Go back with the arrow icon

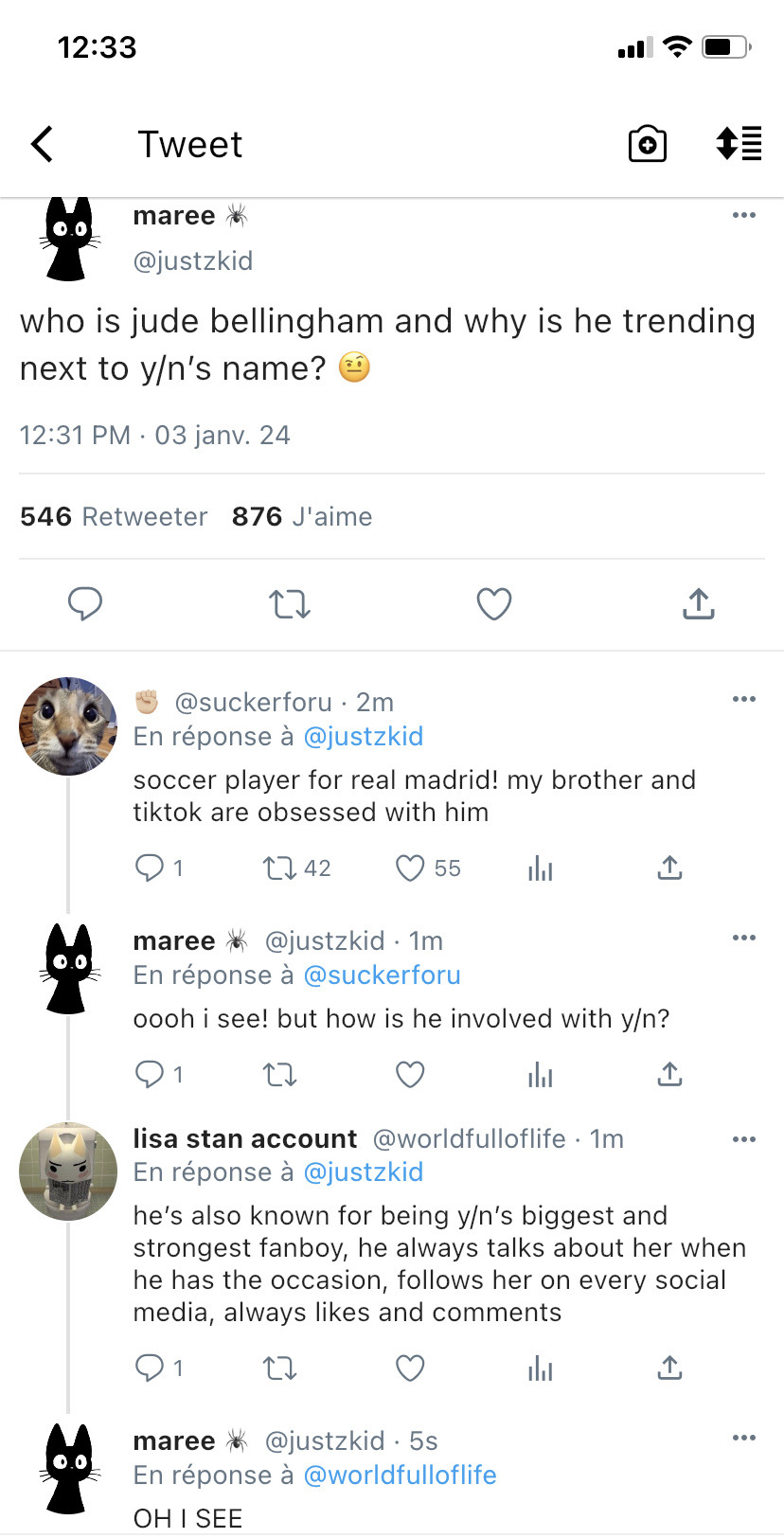pos(42,144)
